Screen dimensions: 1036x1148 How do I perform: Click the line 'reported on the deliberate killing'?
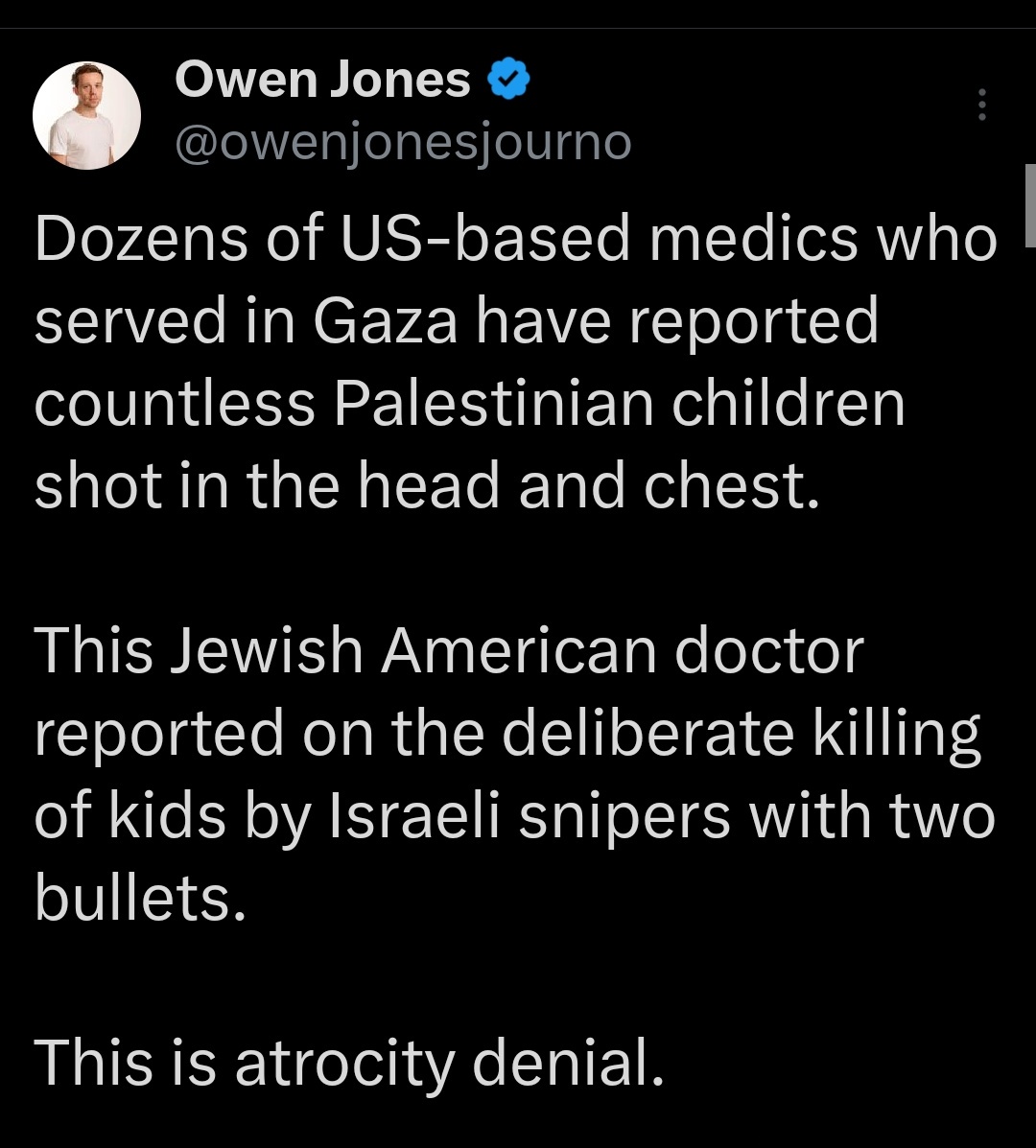507,735
